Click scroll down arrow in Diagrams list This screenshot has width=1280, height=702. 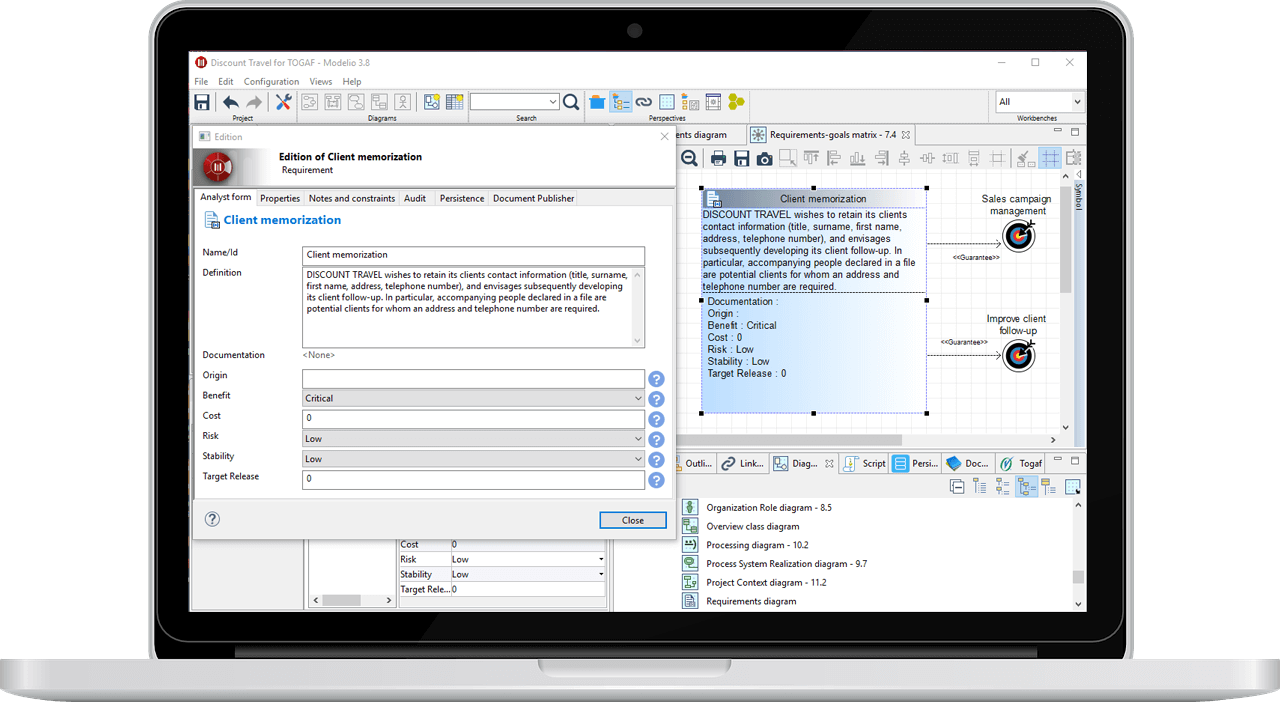coord(1078,604)
